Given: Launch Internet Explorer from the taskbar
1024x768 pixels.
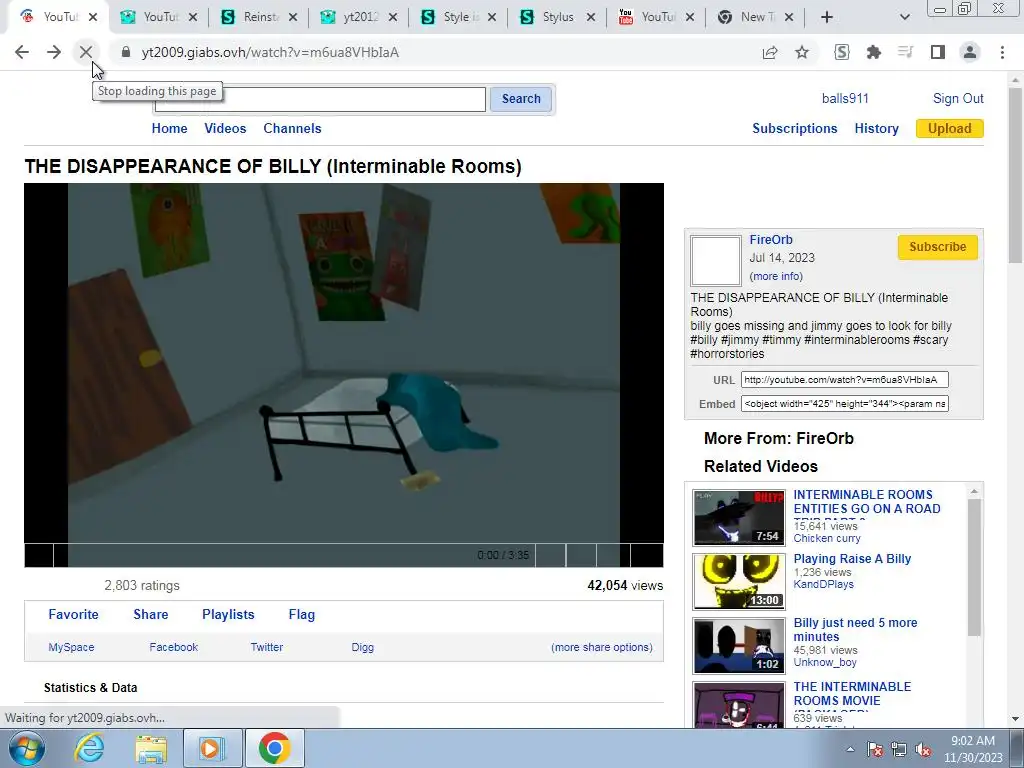Looking at the screenshot, I should coord(89,748).
